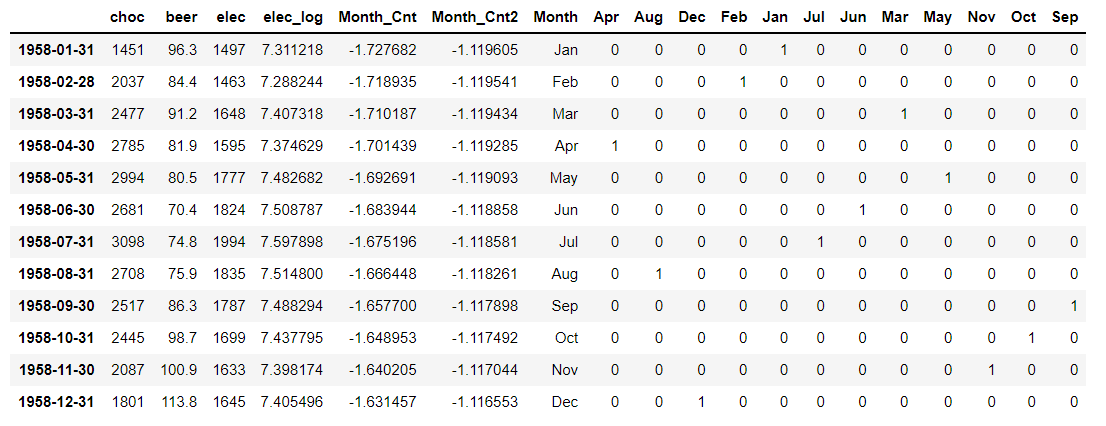Select the Sep column header
Viewport: 1106px width, 426px height.
1065,18
